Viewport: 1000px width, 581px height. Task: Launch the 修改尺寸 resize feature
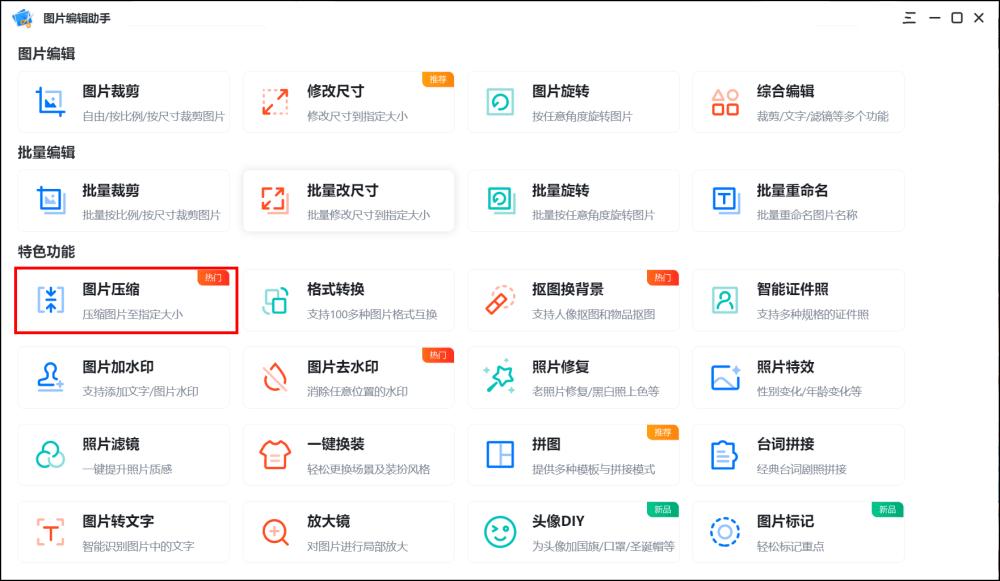(349, 101)
